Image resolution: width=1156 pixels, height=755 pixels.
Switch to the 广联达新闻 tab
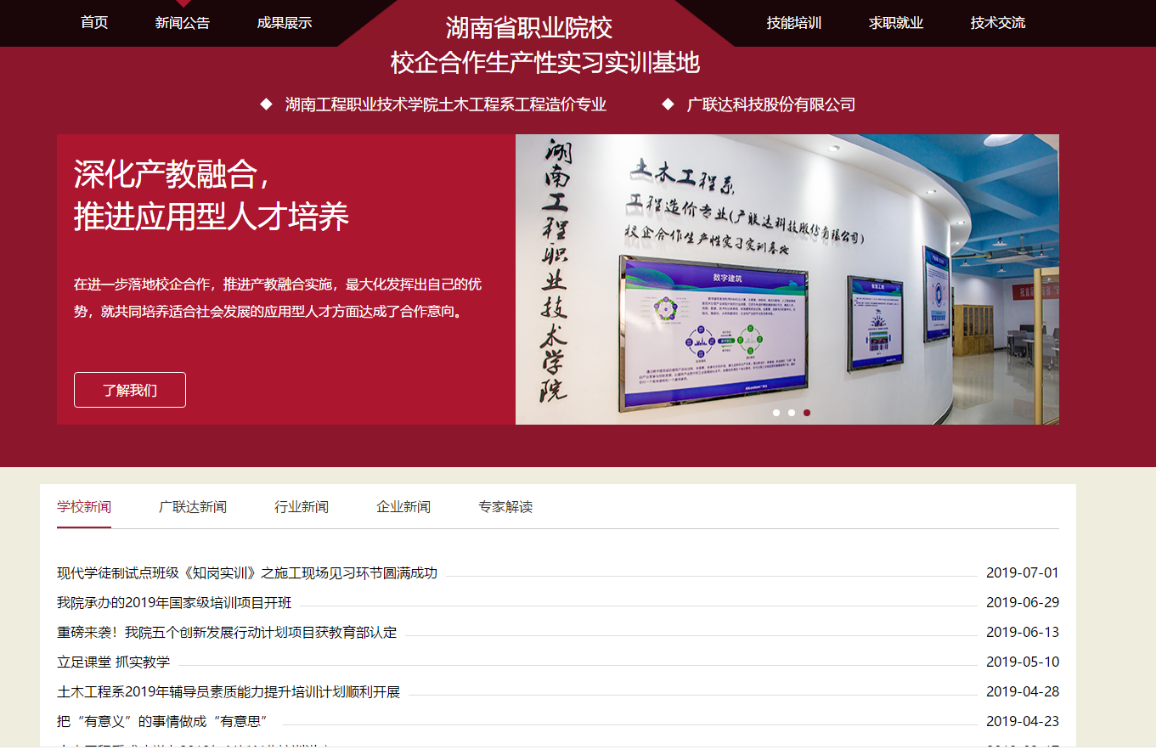tap(193, 507)
